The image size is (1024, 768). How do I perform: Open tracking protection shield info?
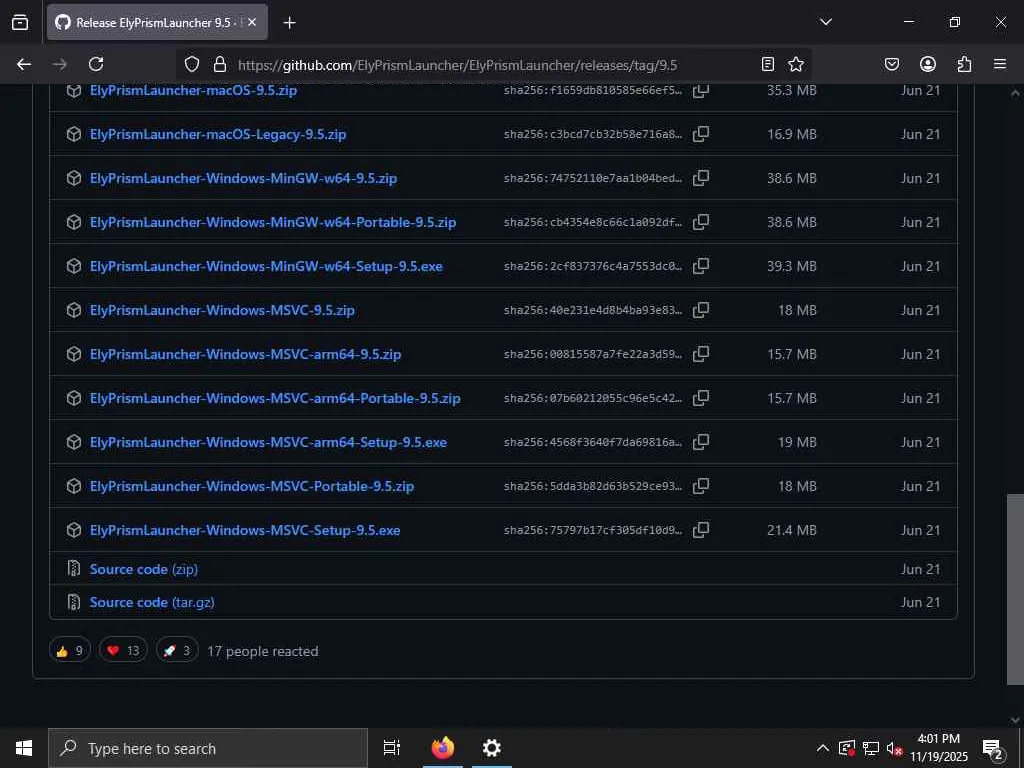191,64
